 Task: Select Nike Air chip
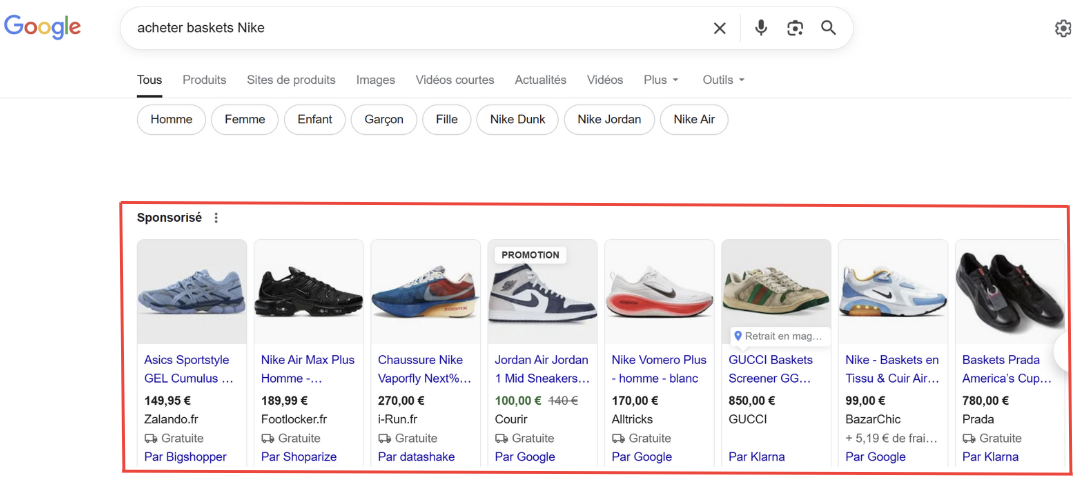tap(695, 119)
